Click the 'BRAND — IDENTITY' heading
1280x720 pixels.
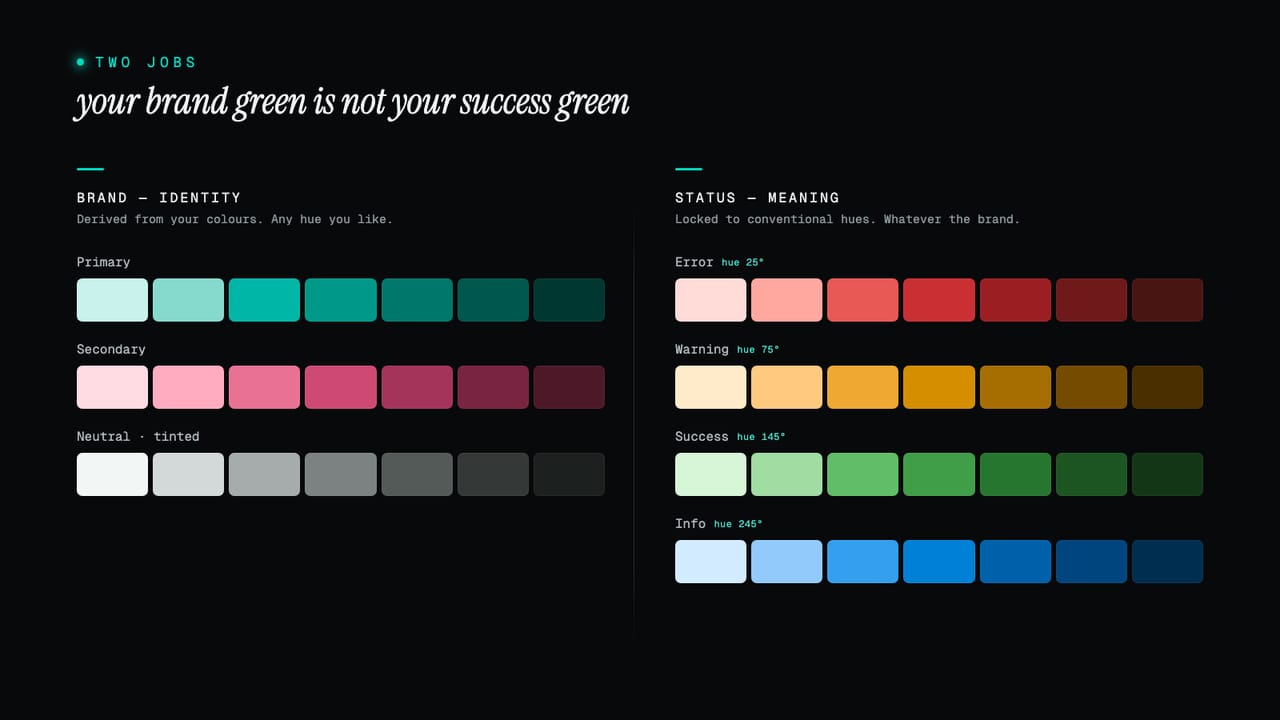(x=159, y=198)
